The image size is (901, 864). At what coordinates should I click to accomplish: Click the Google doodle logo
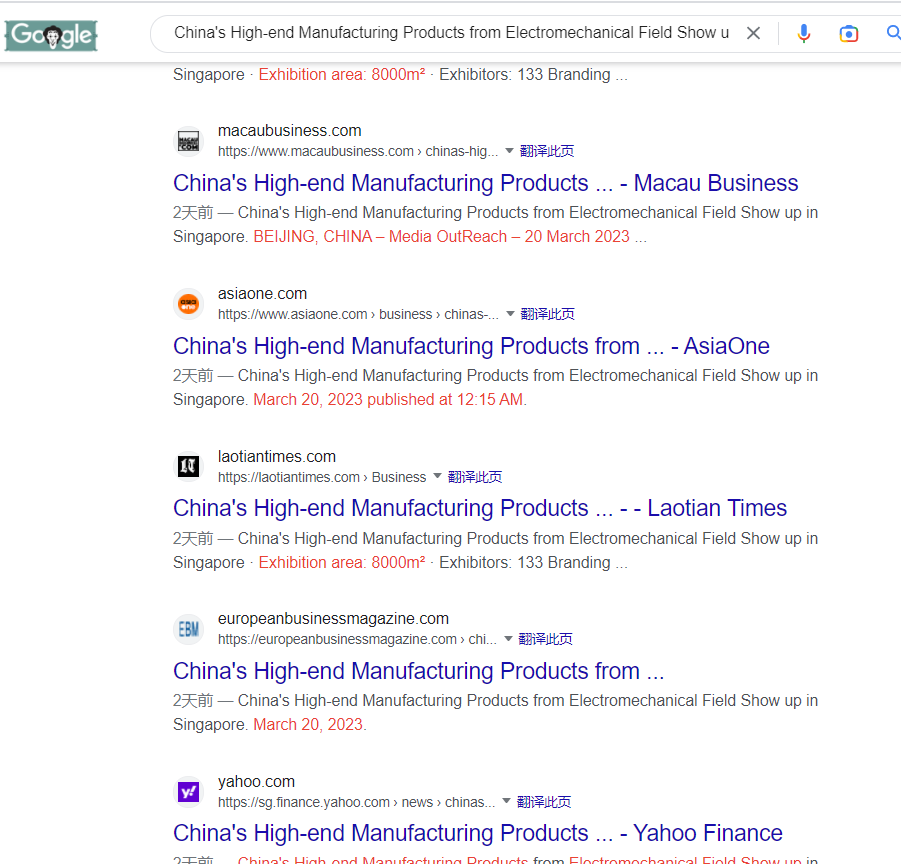[x=51, y=36]
